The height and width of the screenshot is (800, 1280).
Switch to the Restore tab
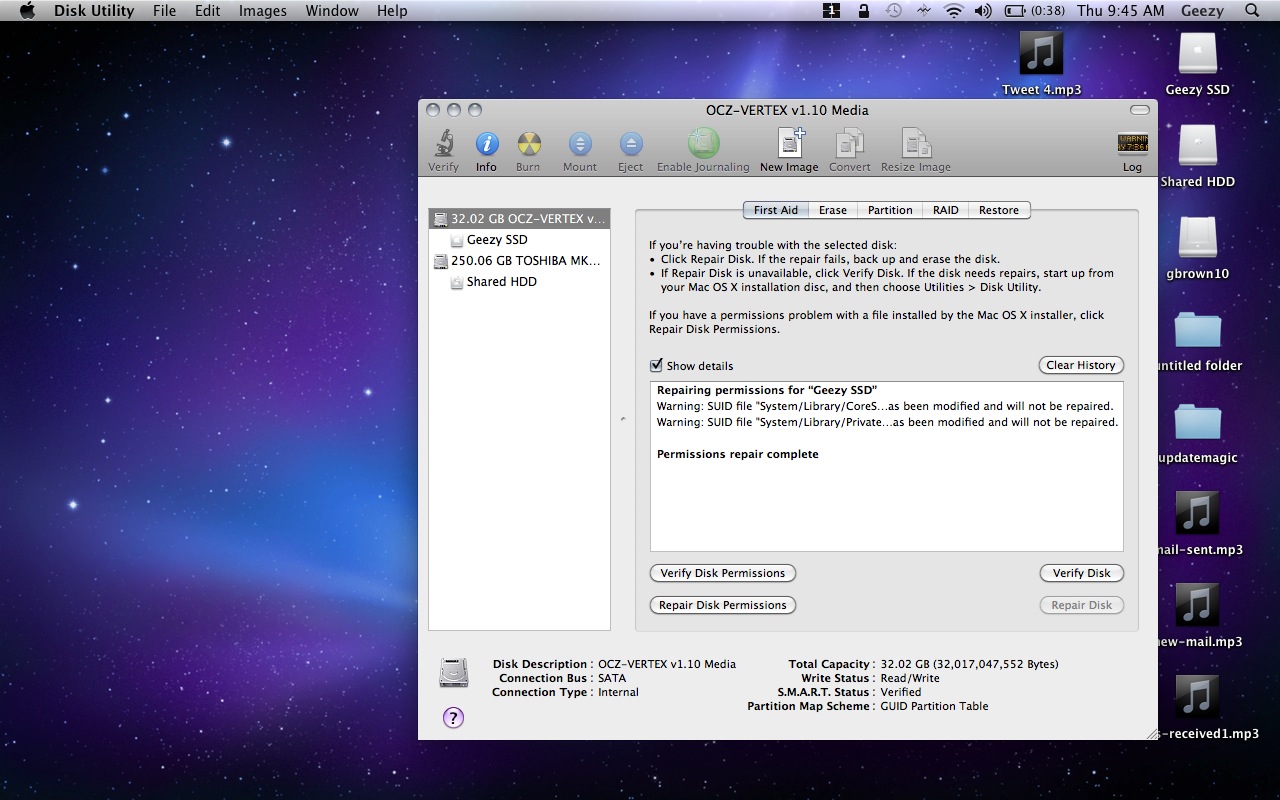pyautogui.click(x=999, y=210)
